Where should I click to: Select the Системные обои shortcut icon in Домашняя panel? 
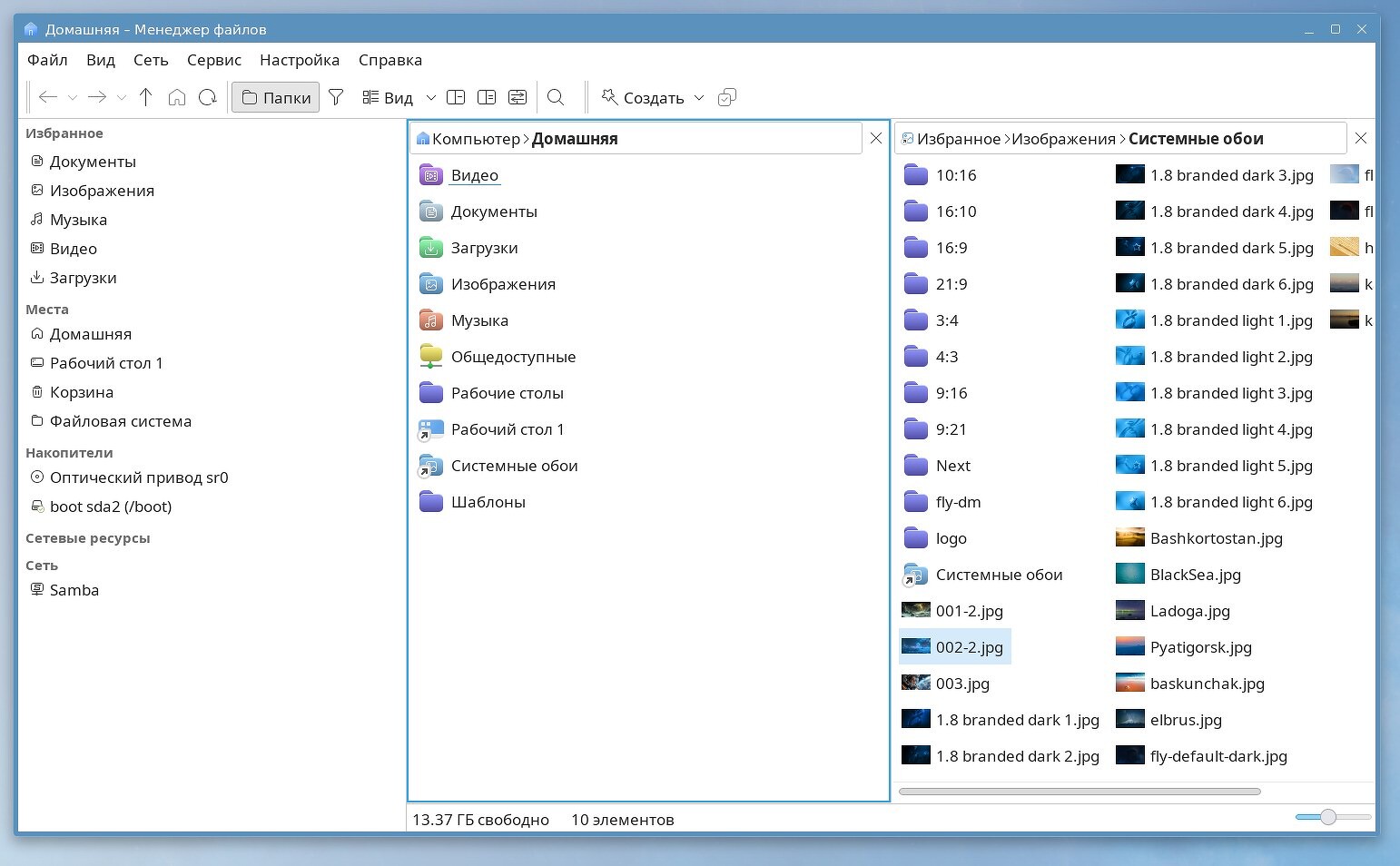pos(431,466)
